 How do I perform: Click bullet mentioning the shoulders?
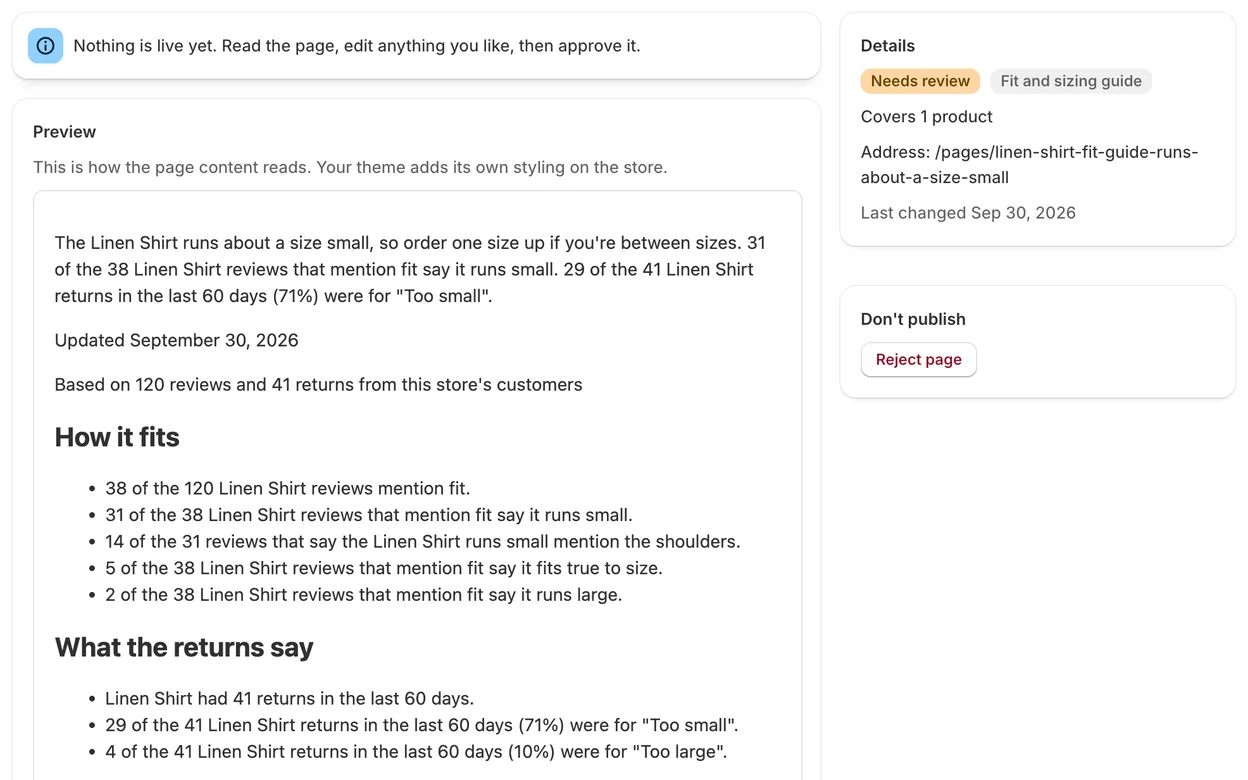(x=422, y=542)
